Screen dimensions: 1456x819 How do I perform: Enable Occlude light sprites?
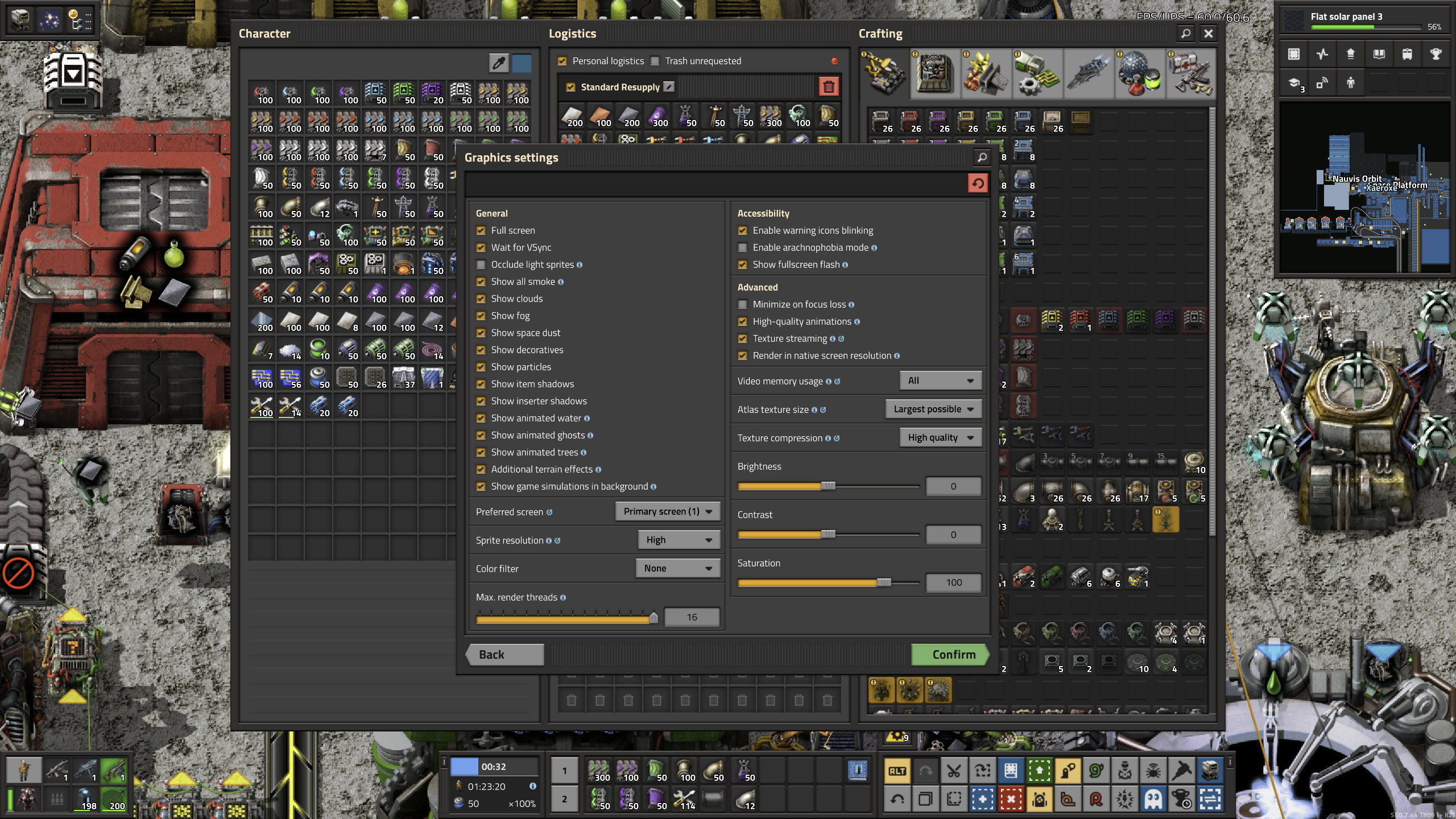(481, 264)
